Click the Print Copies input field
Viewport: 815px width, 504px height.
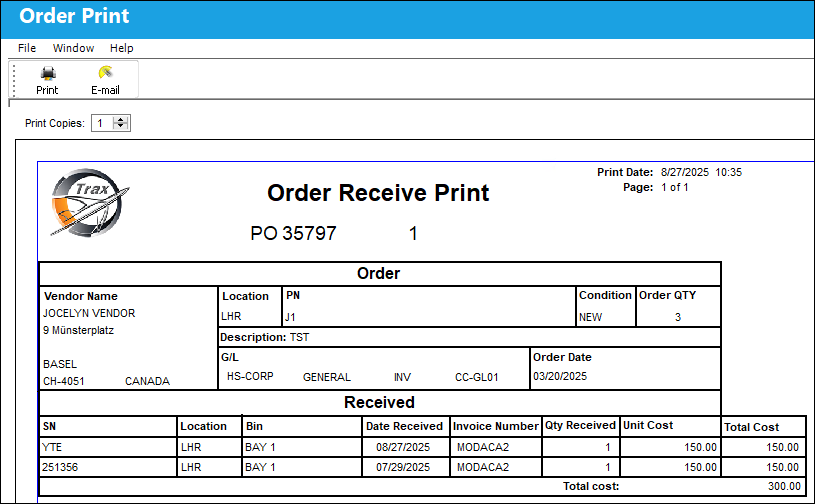pos(102,123)
